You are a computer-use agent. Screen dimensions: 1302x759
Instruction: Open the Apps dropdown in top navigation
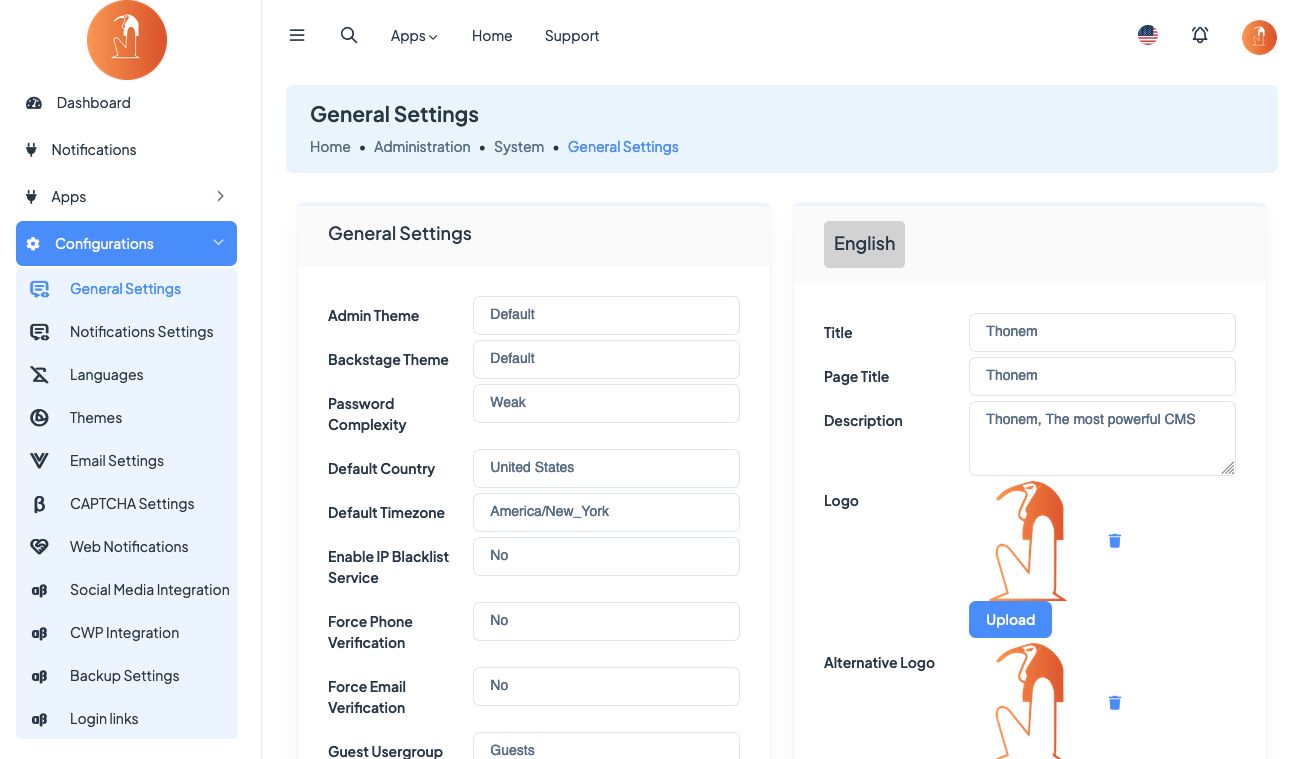tap(414, 36)
